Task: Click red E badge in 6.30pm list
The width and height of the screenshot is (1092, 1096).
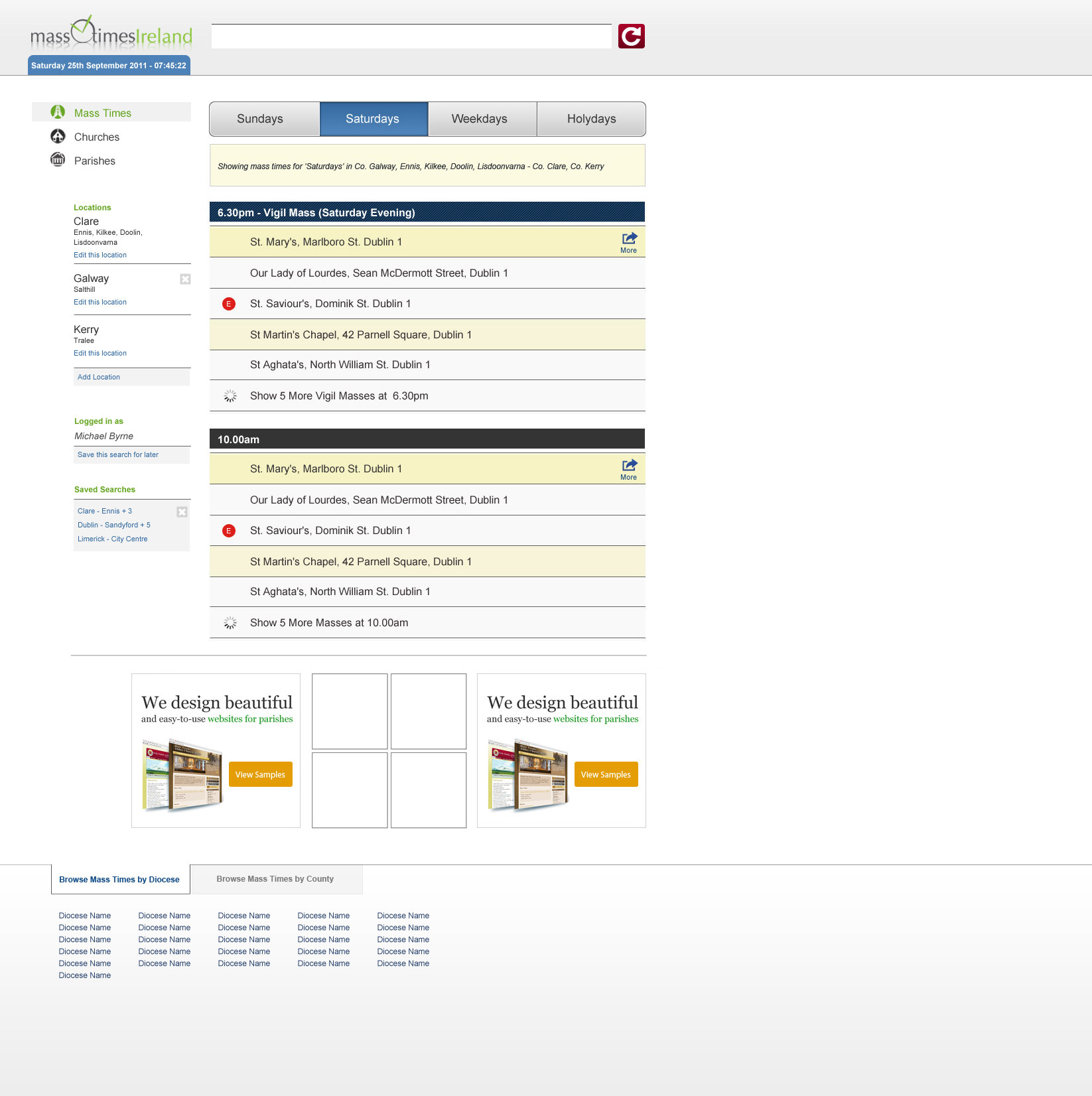Action: pyautogui.click(x=229, y=304)
